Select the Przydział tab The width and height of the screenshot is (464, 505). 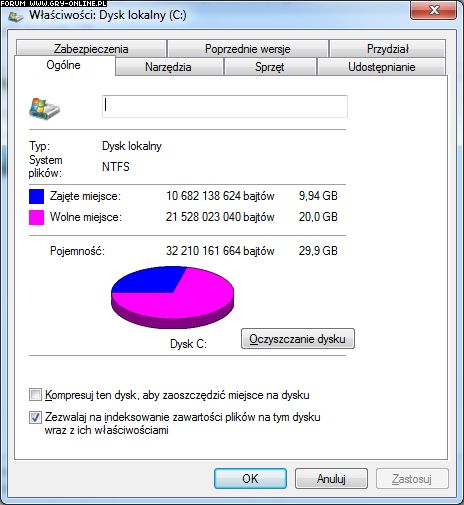tap(387, 49)
